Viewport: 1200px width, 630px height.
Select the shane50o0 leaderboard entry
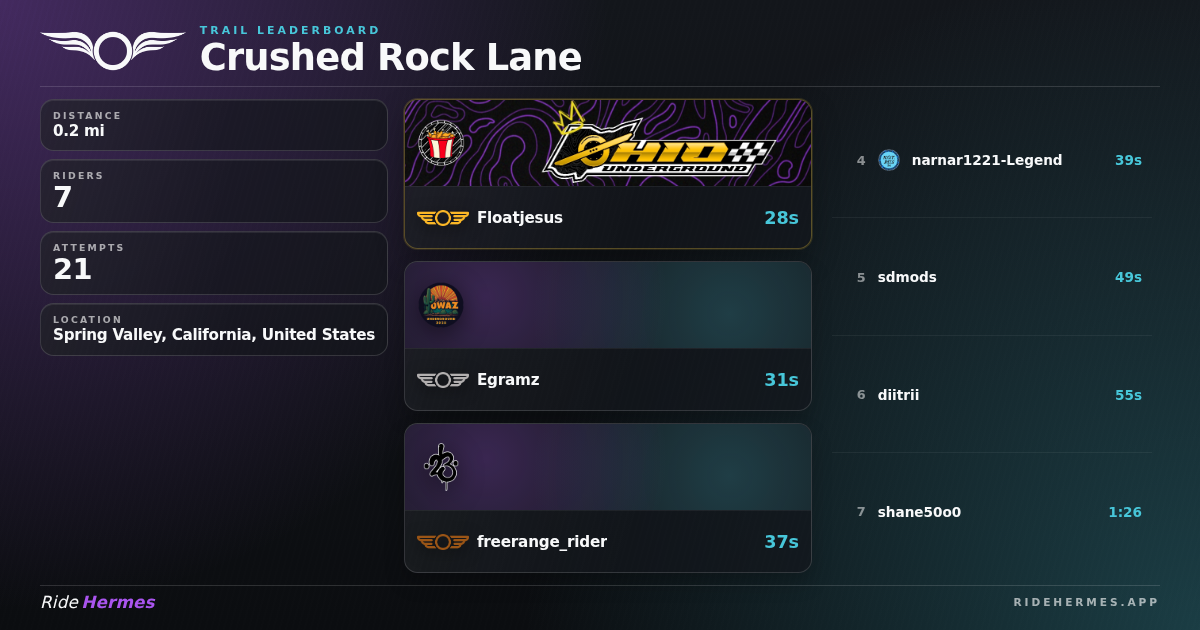(x=992, y=512)
